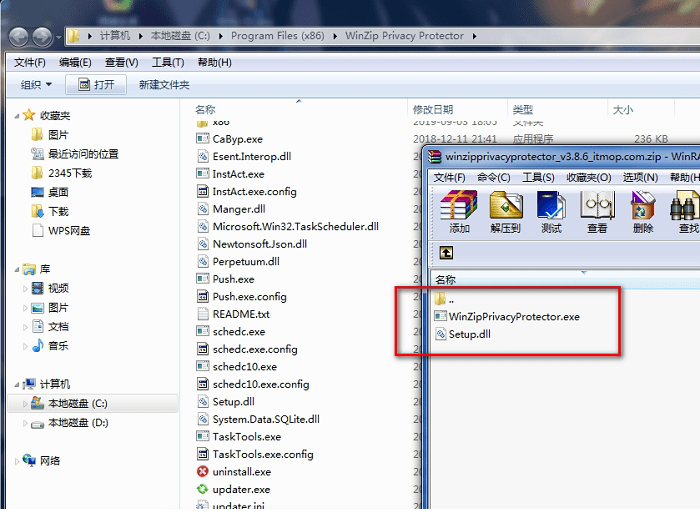
Task: Collapse the Libraries (库) tree node
Action: 17,270
